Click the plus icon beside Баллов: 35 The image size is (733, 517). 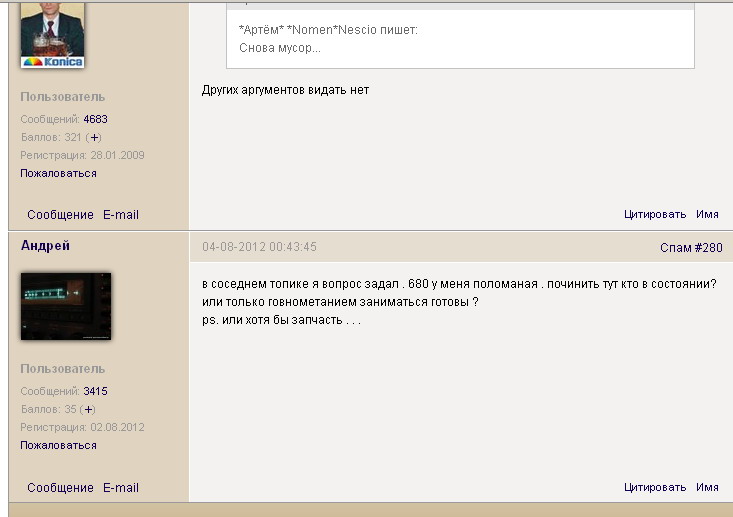88,409
